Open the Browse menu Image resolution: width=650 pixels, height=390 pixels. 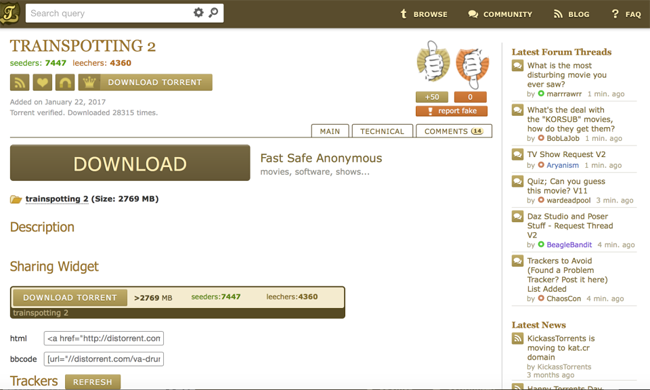[x=424, y=14]
